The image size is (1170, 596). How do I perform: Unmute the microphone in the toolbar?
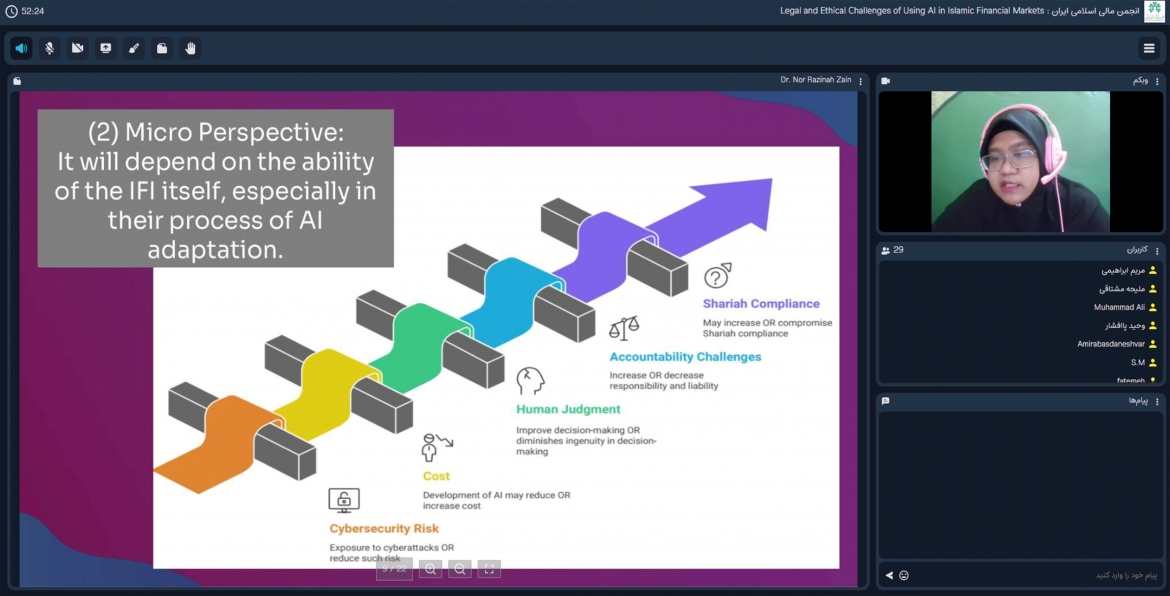click(49, 48)
